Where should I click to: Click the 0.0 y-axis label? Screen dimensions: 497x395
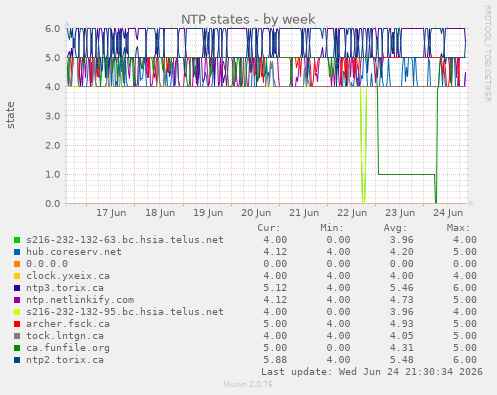(53, 203)
